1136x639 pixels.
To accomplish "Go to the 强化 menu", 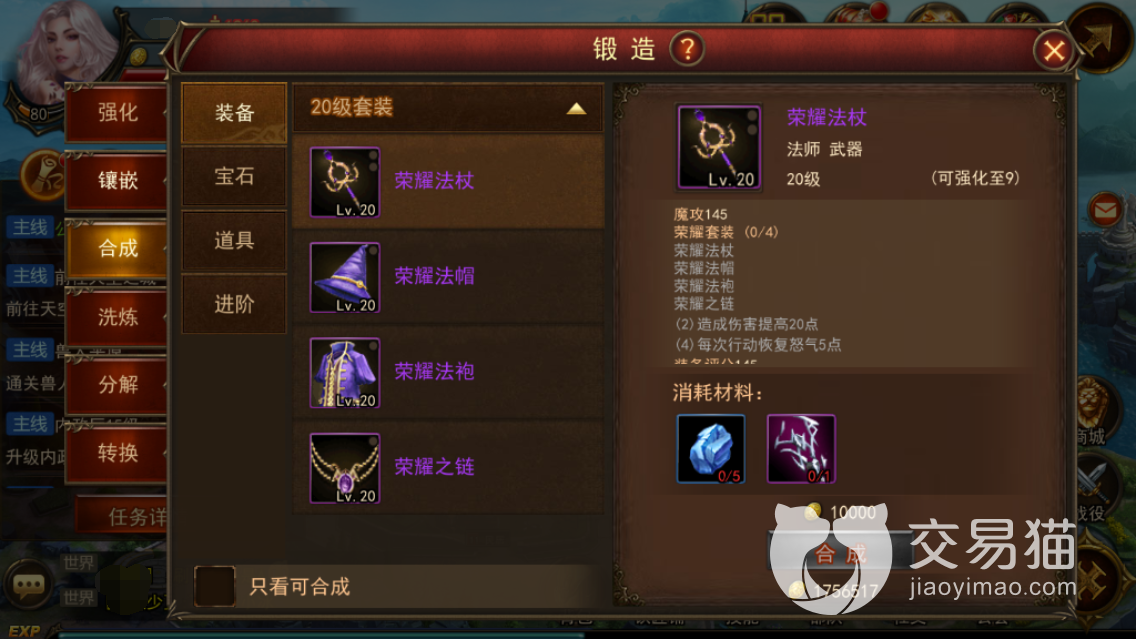I will (x=117, y=112).
